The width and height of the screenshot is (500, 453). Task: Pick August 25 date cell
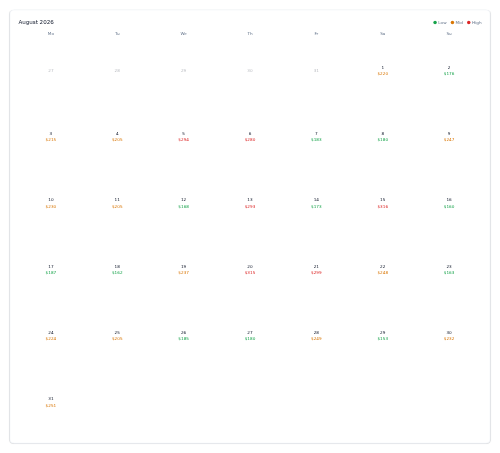click(117, 335)
